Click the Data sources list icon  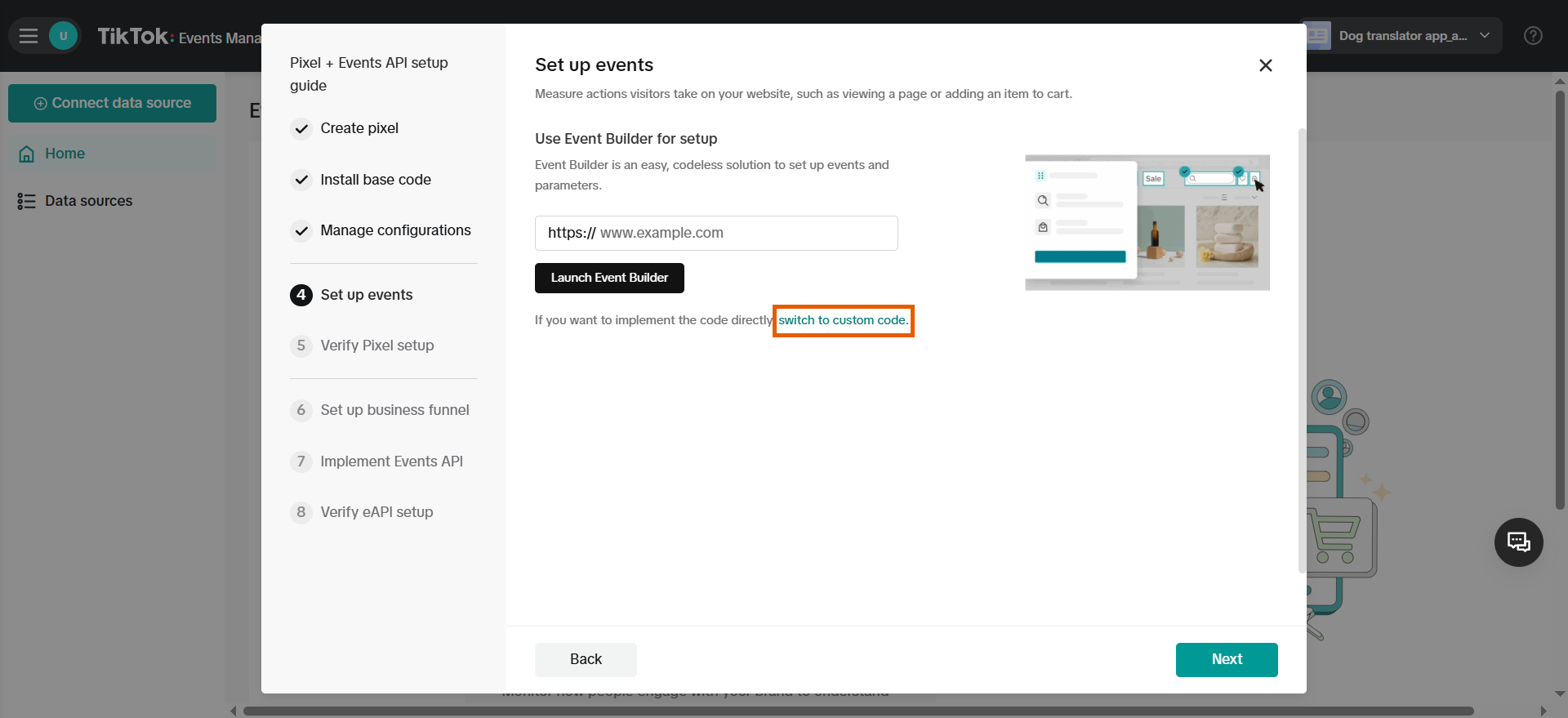[26, 201]
